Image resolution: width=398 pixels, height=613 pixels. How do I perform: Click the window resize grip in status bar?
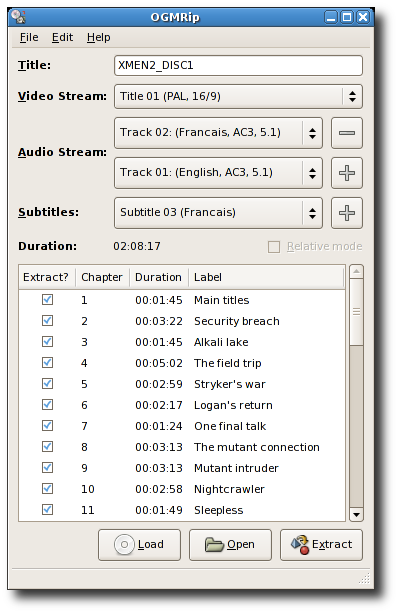(364, 579)
